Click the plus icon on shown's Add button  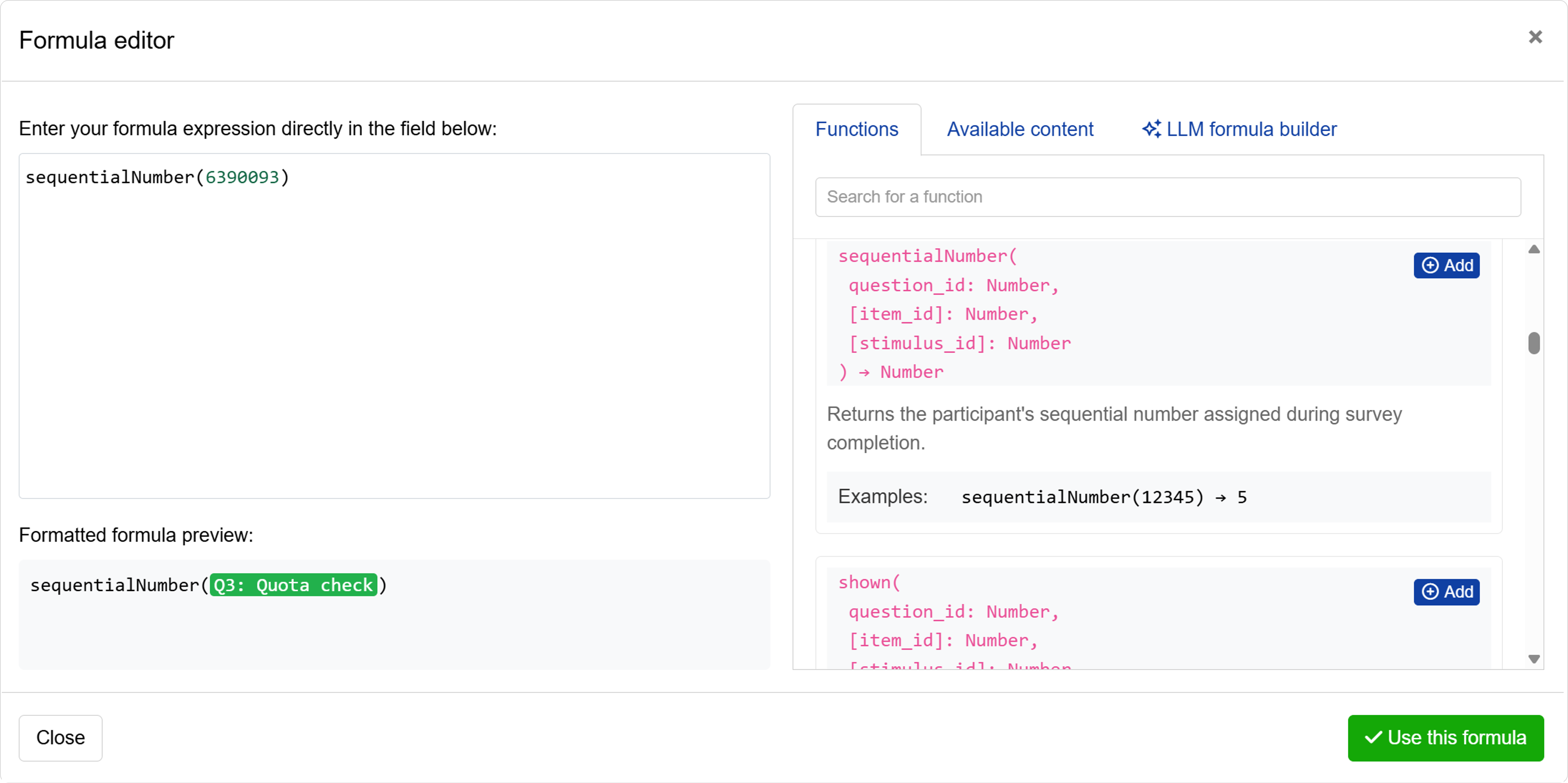pyautogui.click(x=1431, y=592)
